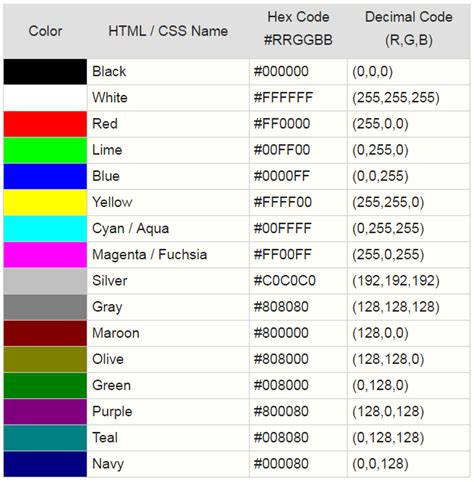Click hex code #000000
Screen dimensions: 474x482
point(281,71)
